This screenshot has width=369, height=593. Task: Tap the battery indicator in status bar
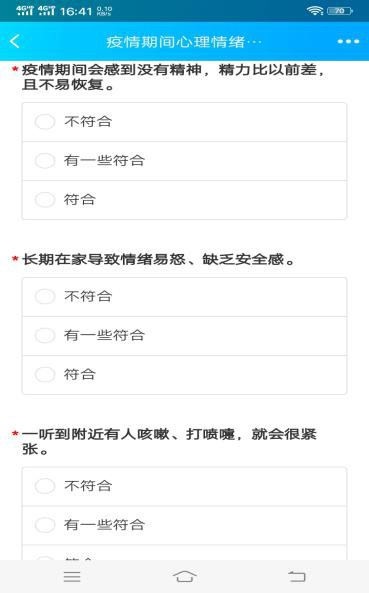coord(340,11)
